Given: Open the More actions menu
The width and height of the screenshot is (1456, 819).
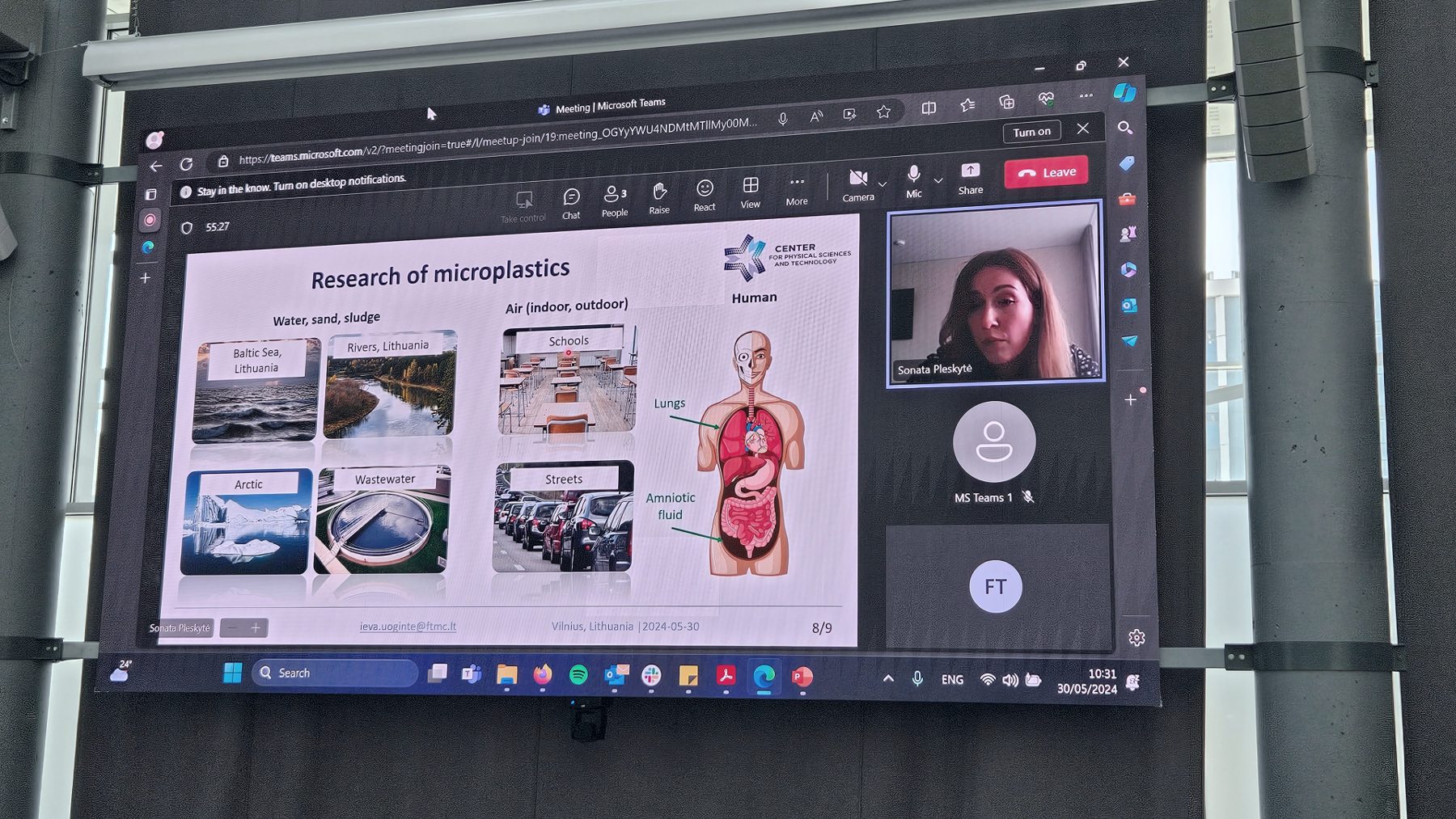Looking at the screenshot, I should [x=796, y=189].
